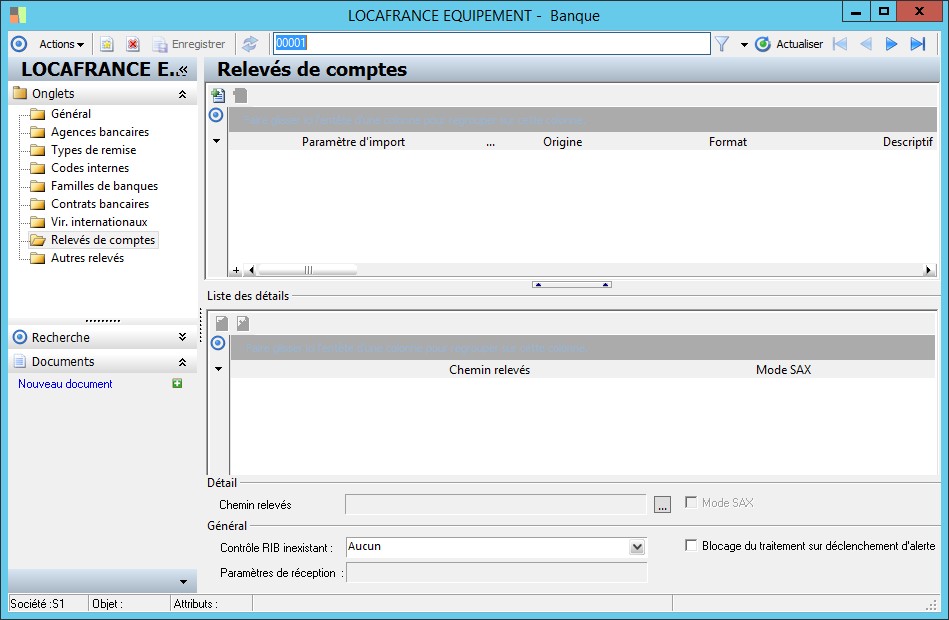Click the upper grid round options icon
The height and width of the screenshot is (620, 949).
click(216, 115)
